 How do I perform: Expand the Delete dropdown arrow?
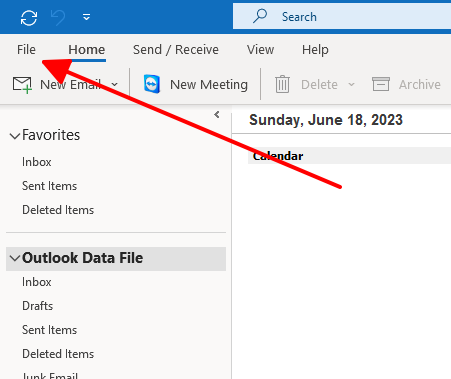point(351,85)
